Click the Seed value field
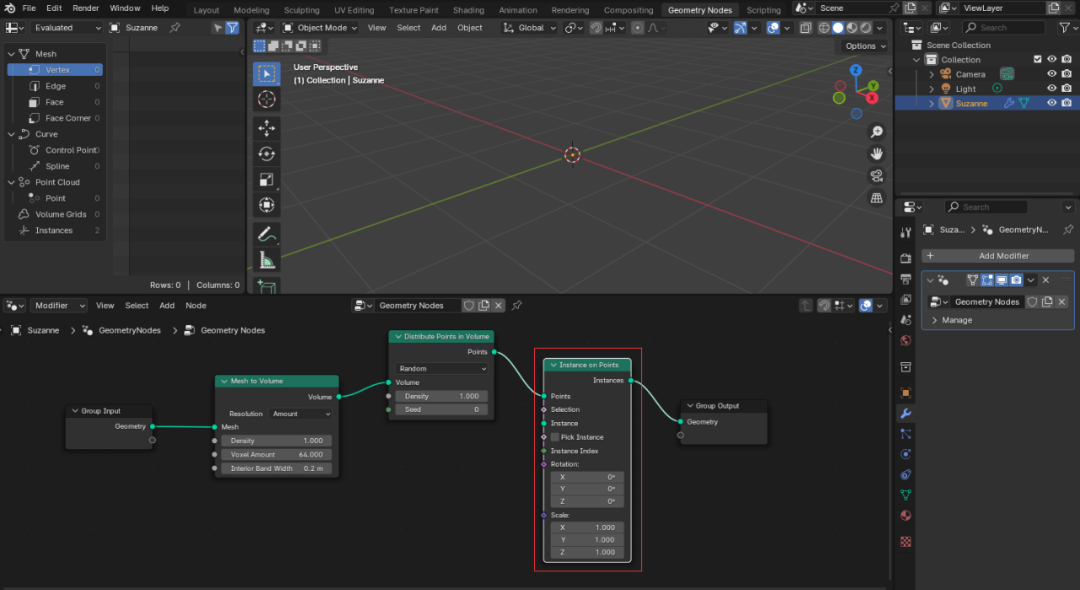Screen dimensions: 1080x590 pyautogui.click(x=442, y=410)
